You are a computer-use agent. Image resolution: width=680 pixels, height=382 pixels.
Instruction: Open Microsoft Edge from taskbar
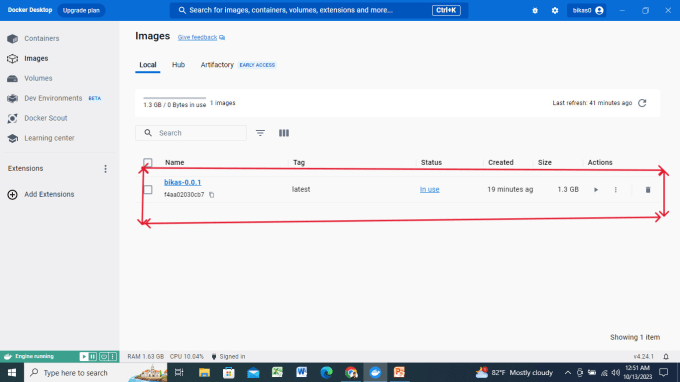tap(327, 372)
